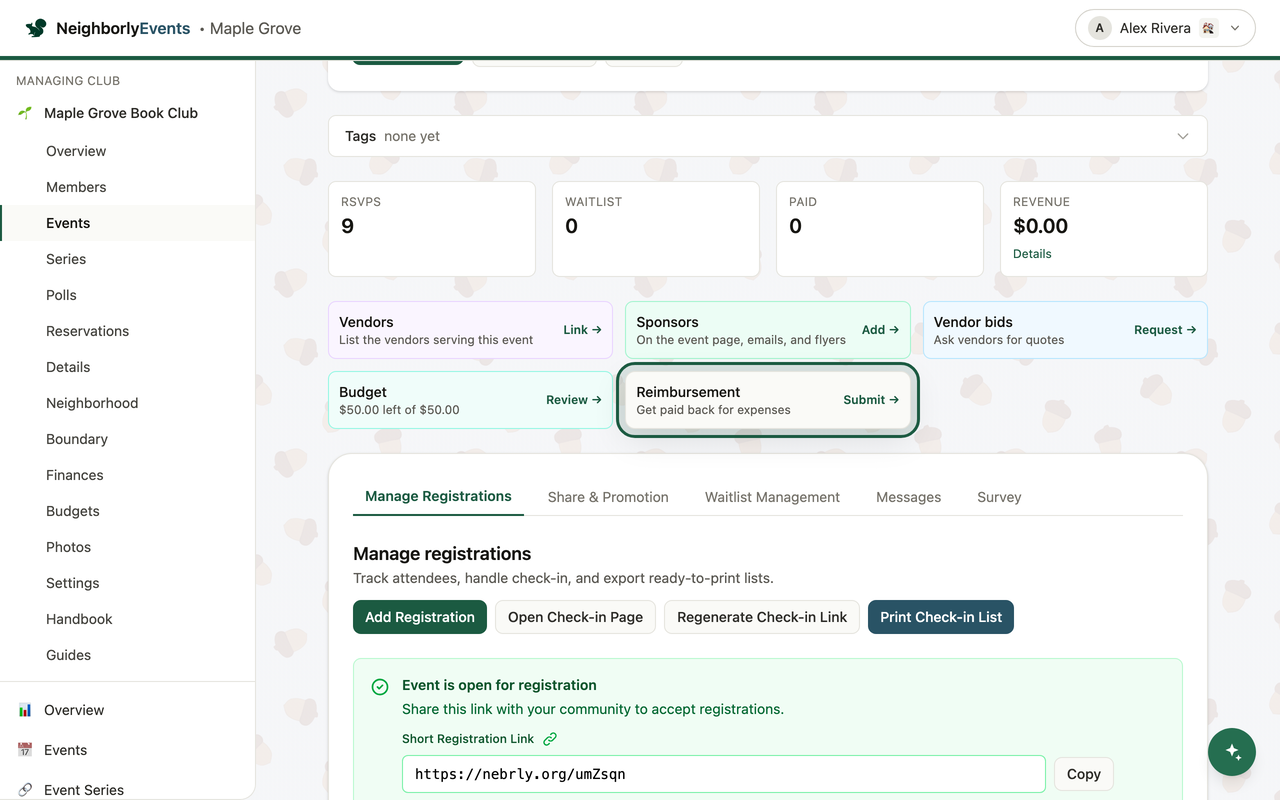
Task: Click Open Check-in Page button
Action: pos(575,617)
